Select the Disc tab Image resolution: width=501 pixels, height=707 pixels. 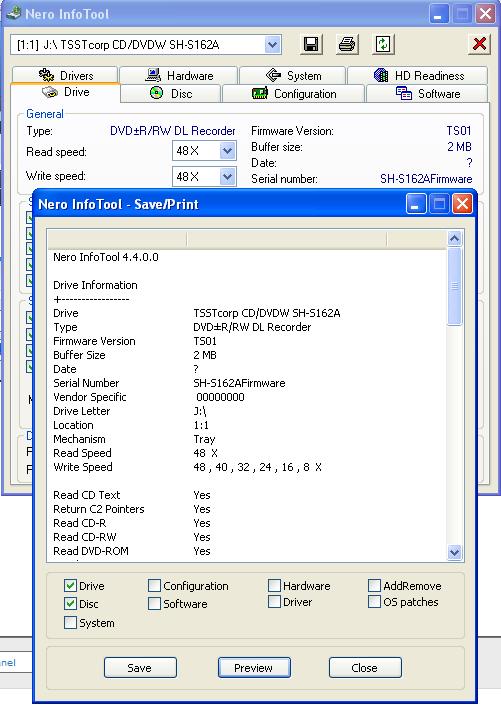point(171,94)
